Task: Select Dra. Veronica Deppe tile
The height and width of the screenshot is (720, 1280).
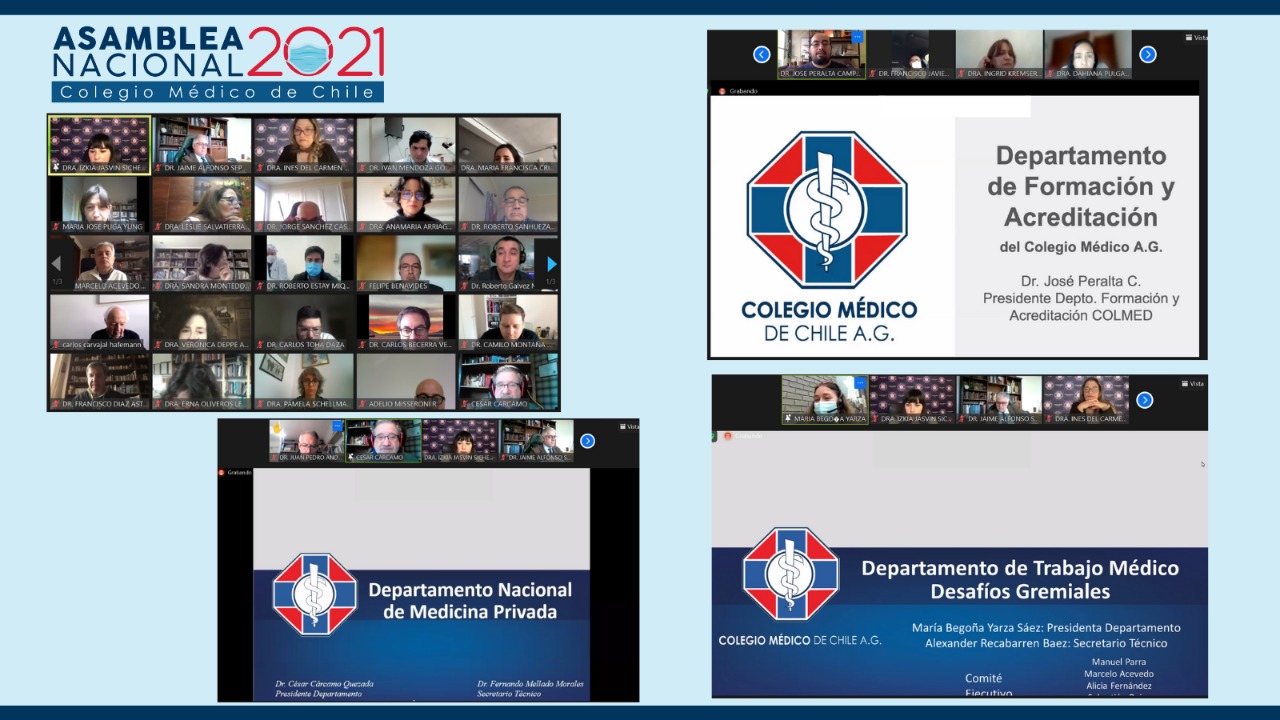Action: click(x=202, y=322)
